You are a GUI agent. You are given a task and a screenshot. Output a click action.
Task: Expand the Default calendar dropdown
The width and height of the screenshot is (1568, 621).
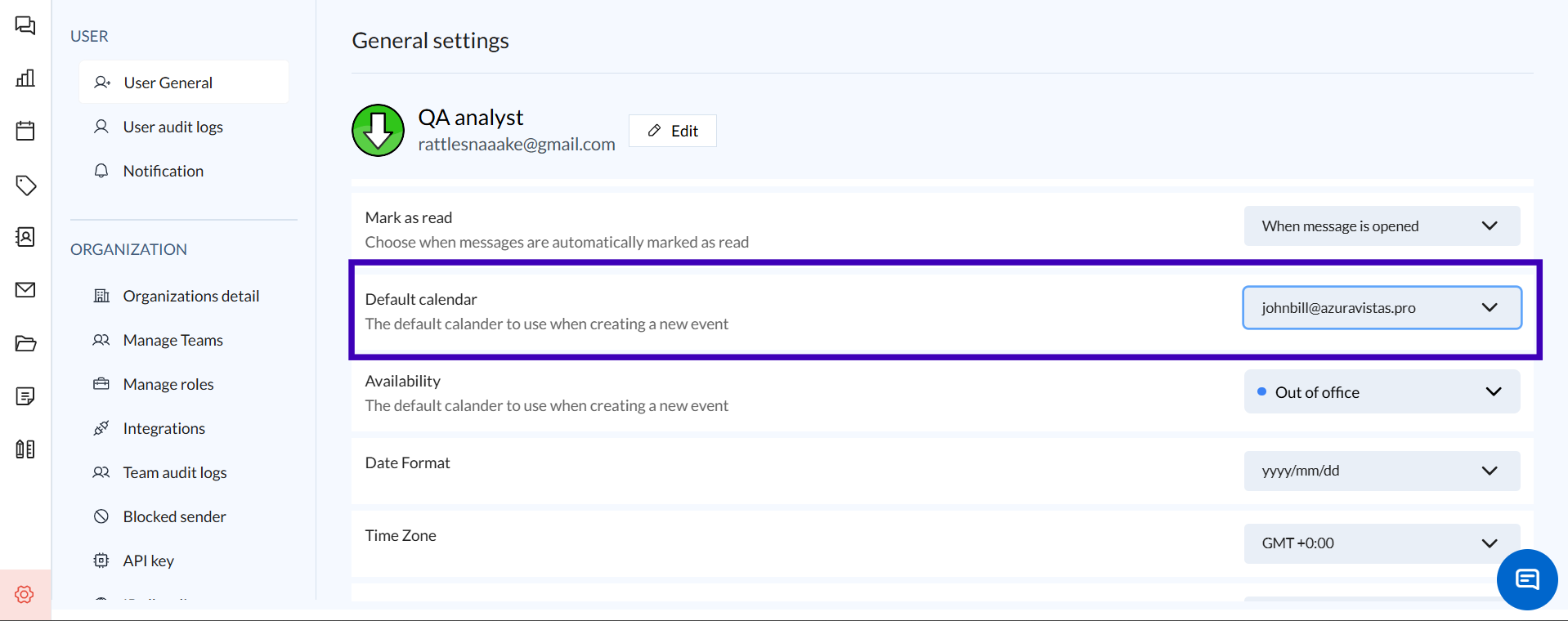coord(1381,308)
